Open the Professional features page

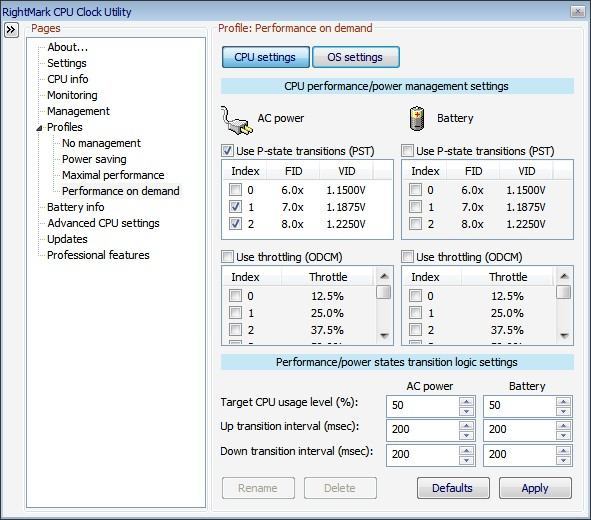click(x=98, y=255)
